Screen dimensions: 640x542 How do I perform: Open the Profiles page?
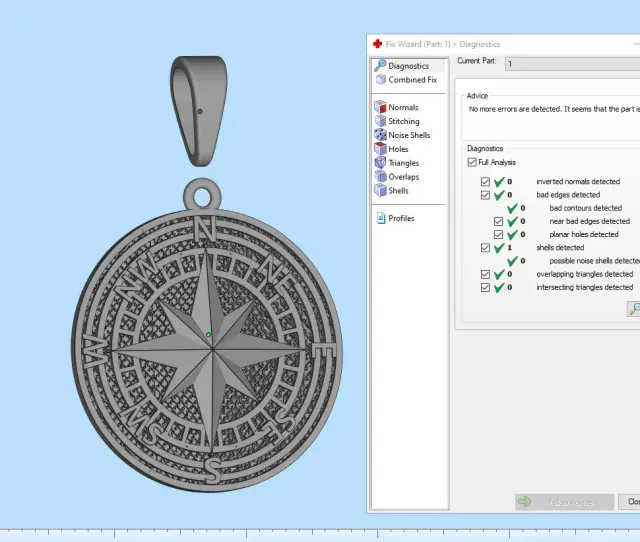click(x=401, y=218)
